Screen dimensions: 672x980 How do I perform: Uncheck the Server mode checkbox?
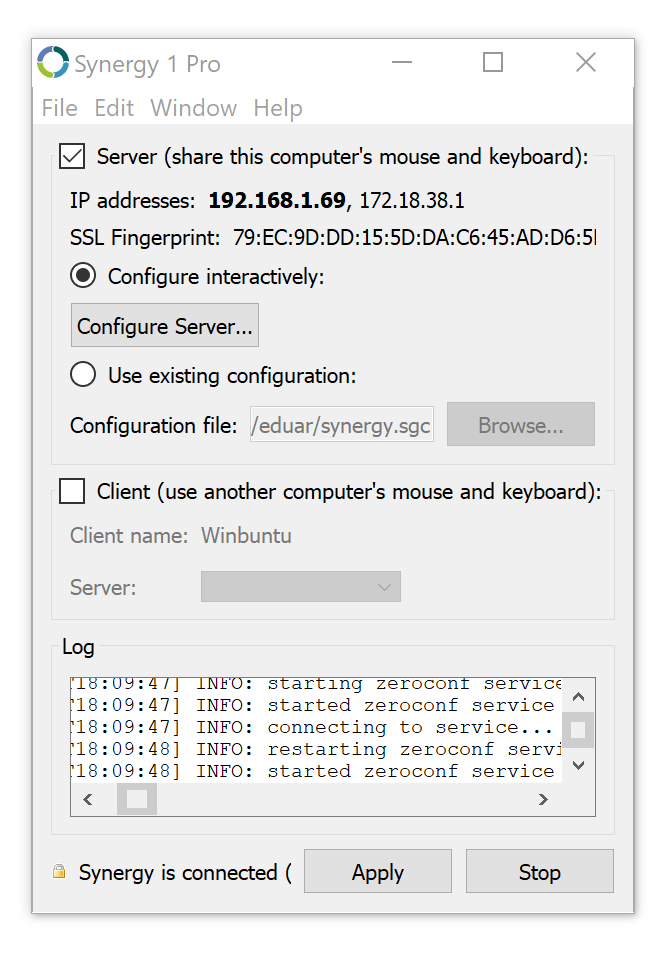coord(72,156)
